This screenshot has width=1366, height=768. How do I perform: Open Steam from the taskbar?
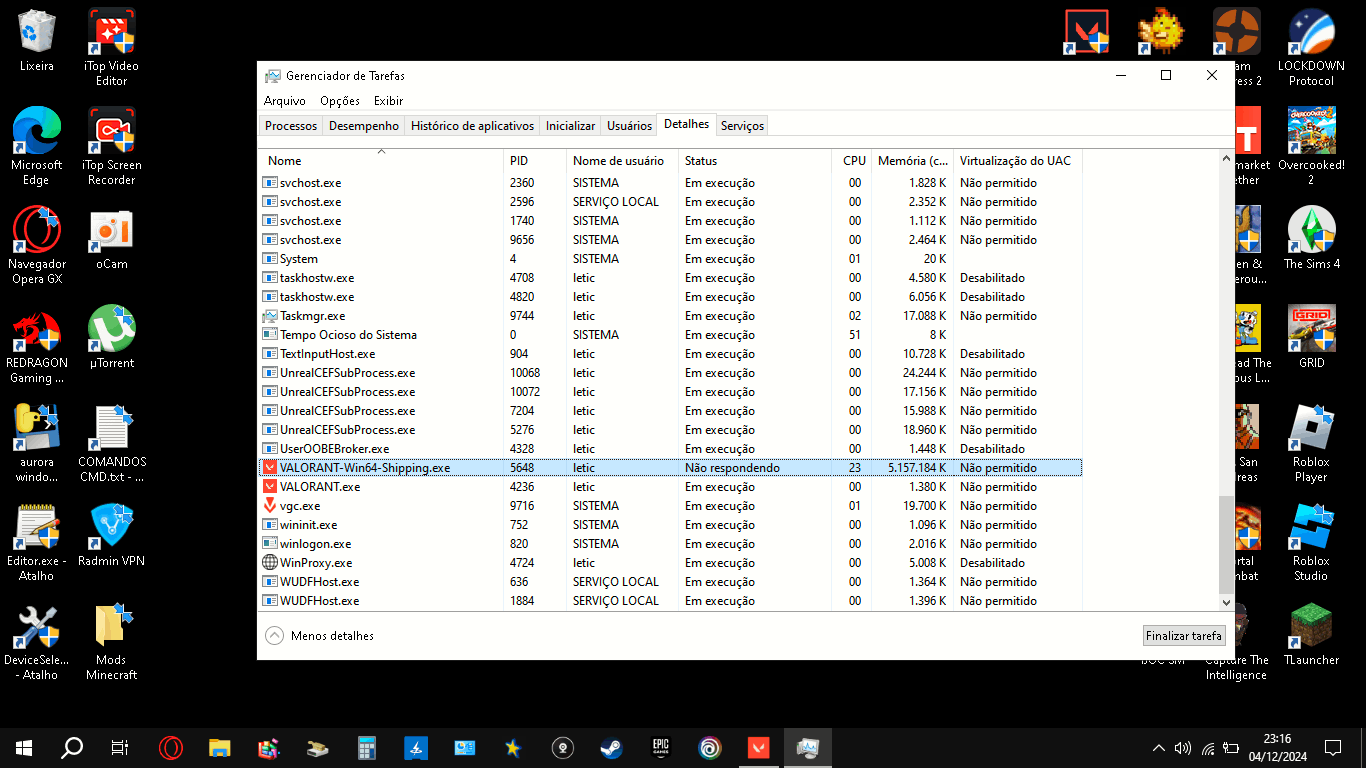[611, 747]
